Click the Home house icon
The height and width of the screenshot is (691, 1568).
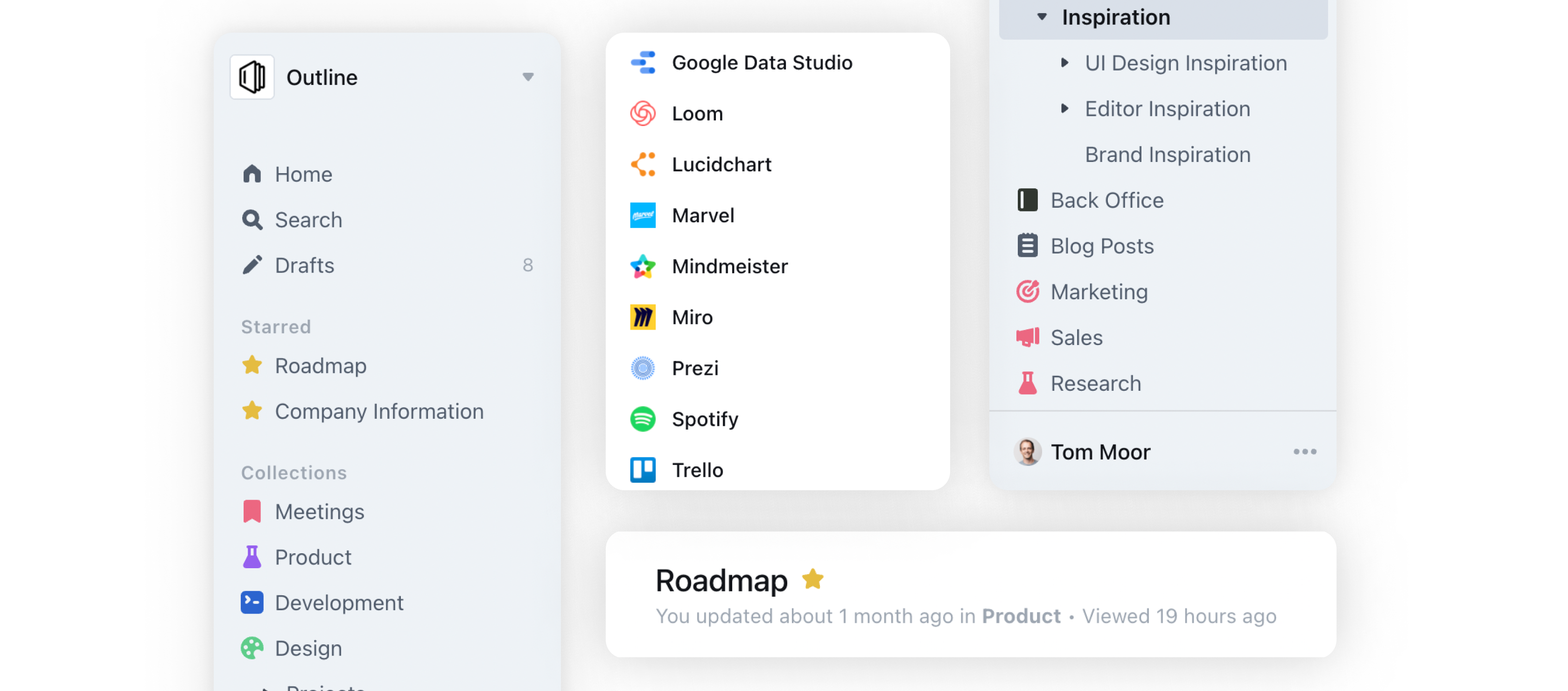pos(252,174)
